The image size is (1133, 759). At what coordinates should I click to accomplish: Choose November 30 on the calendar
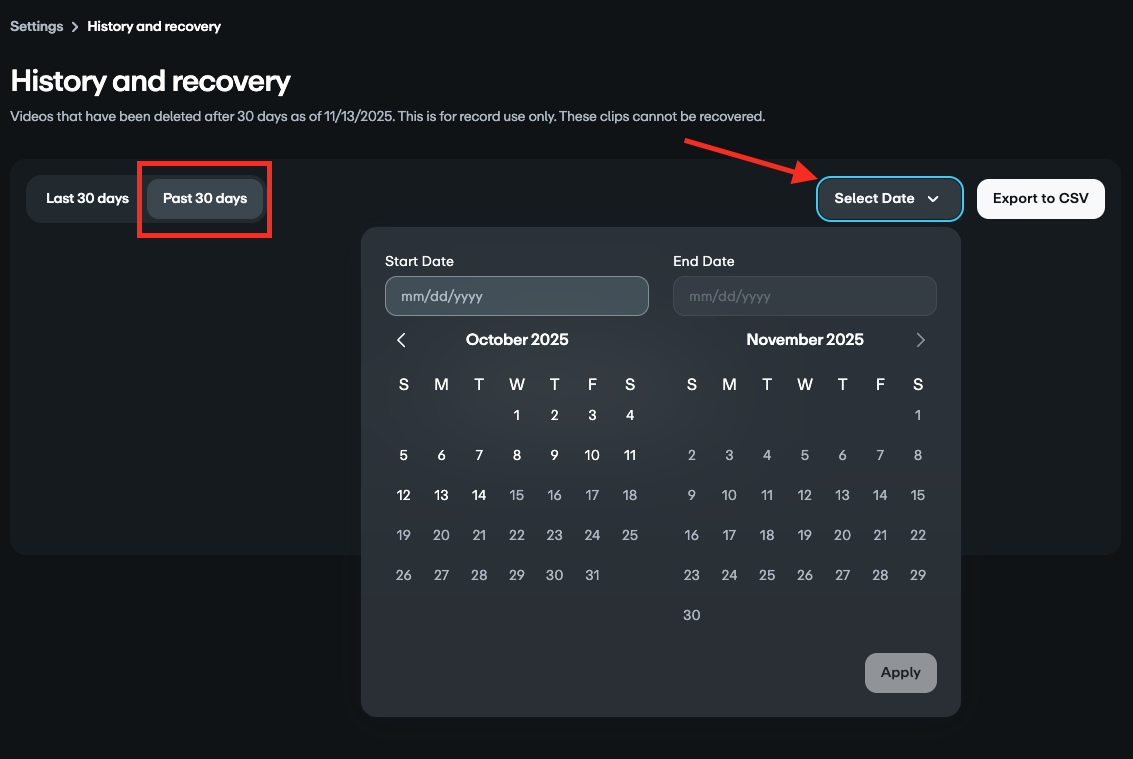tap(691, 614)
